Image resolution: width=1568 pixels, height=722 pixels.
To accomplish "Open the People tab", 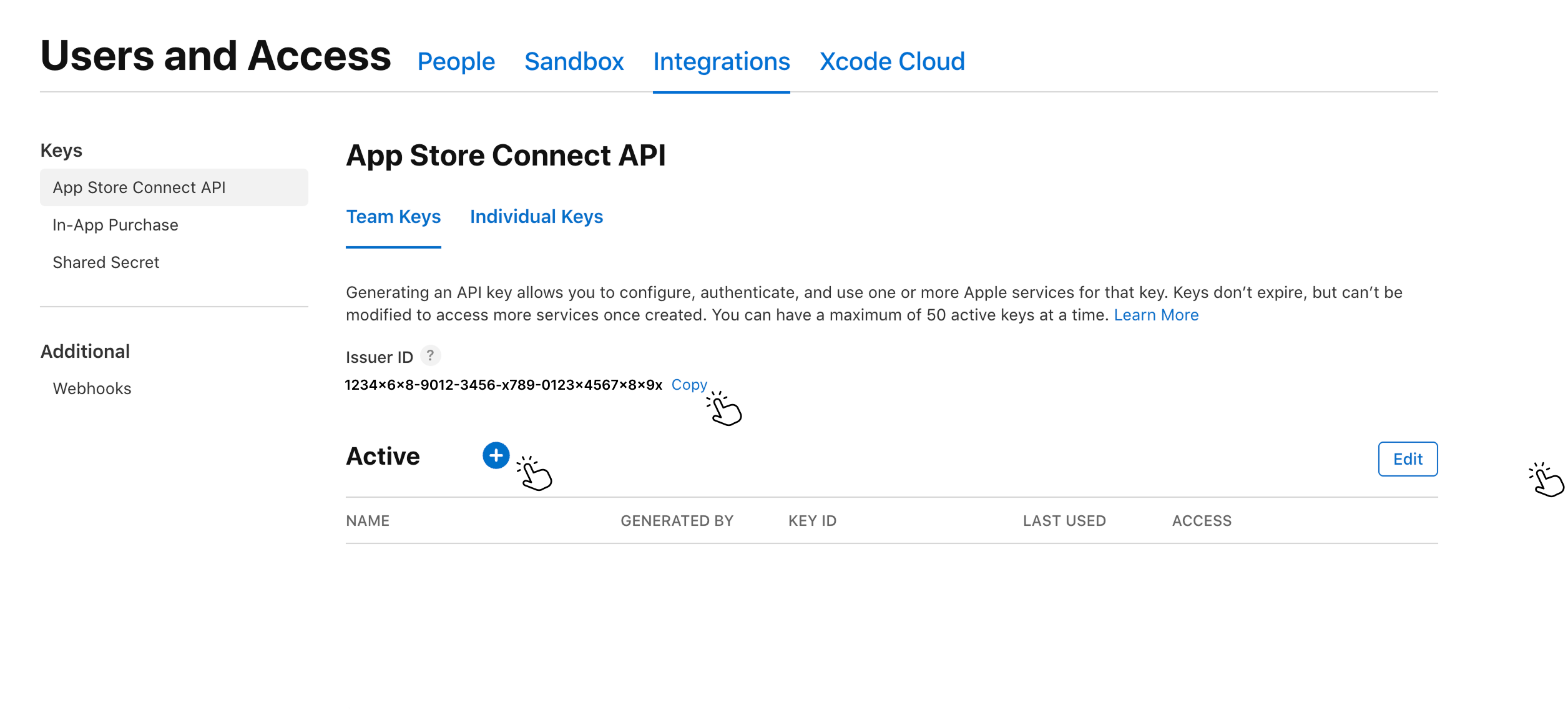I will coord(456,61).
